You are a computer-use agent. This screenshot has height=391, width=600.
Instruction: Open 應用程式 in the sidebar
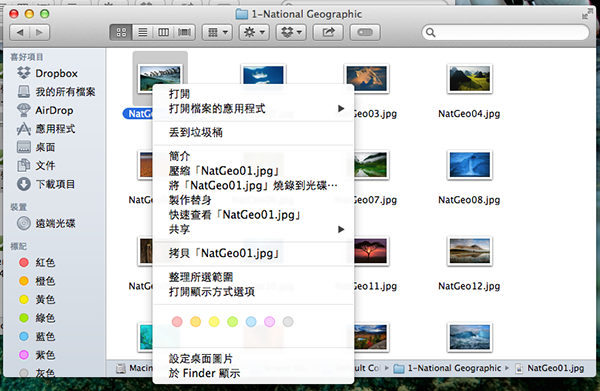pyautogui.click(x=46, y=129)
